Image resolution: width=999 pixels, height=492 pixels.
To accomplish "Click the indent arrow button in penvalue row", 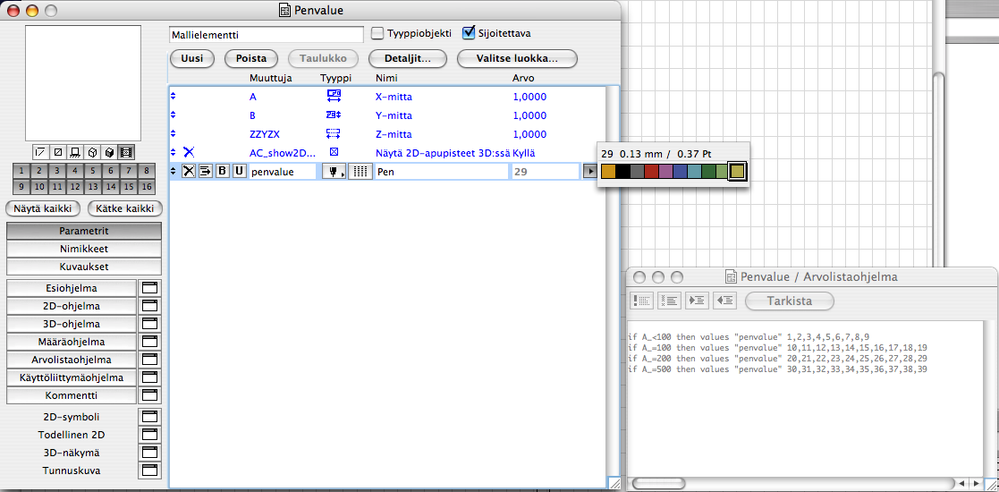I will [x=205, y=171].
